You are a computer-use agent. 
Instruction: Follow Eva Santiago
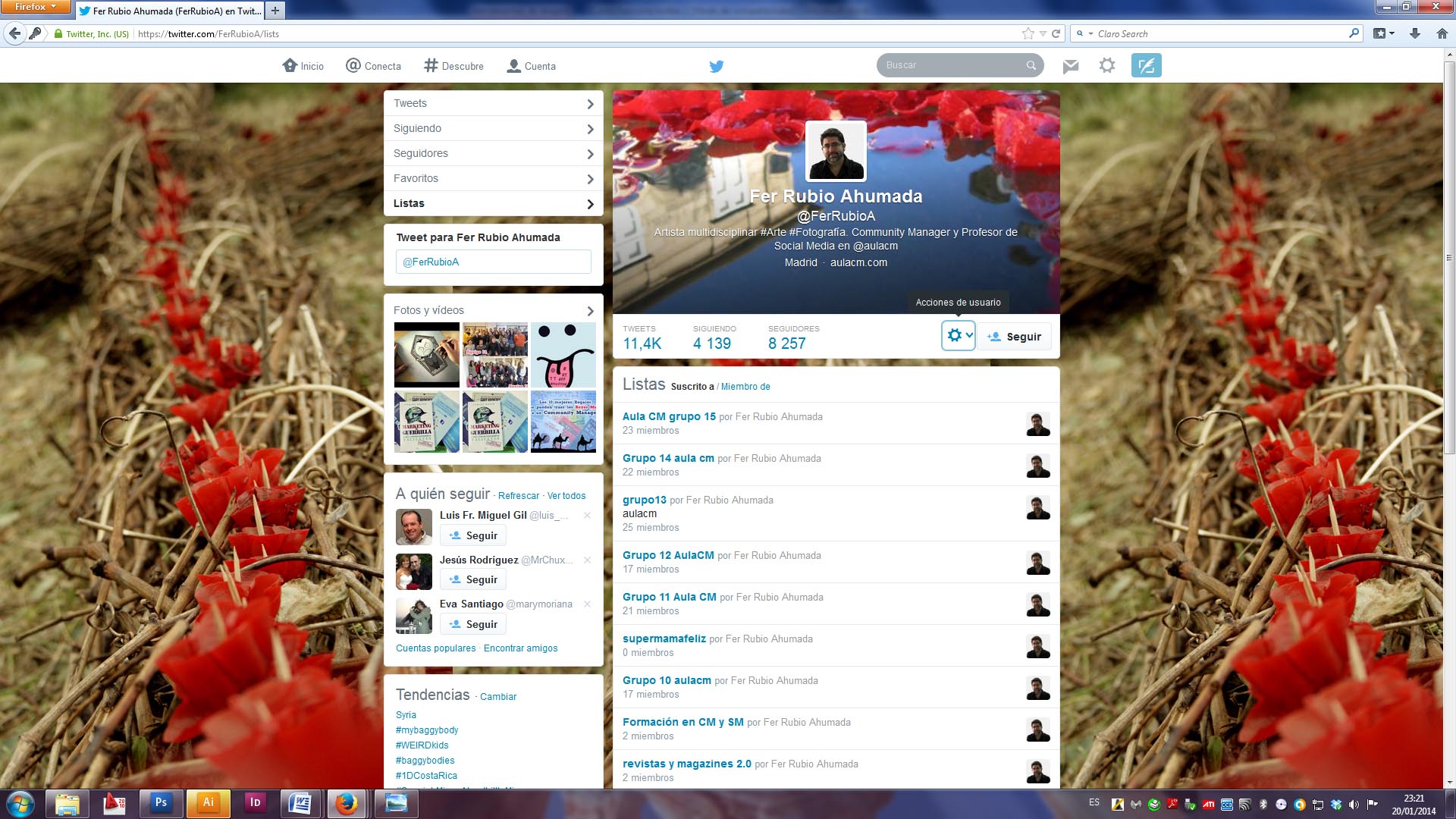pos(473,624)
